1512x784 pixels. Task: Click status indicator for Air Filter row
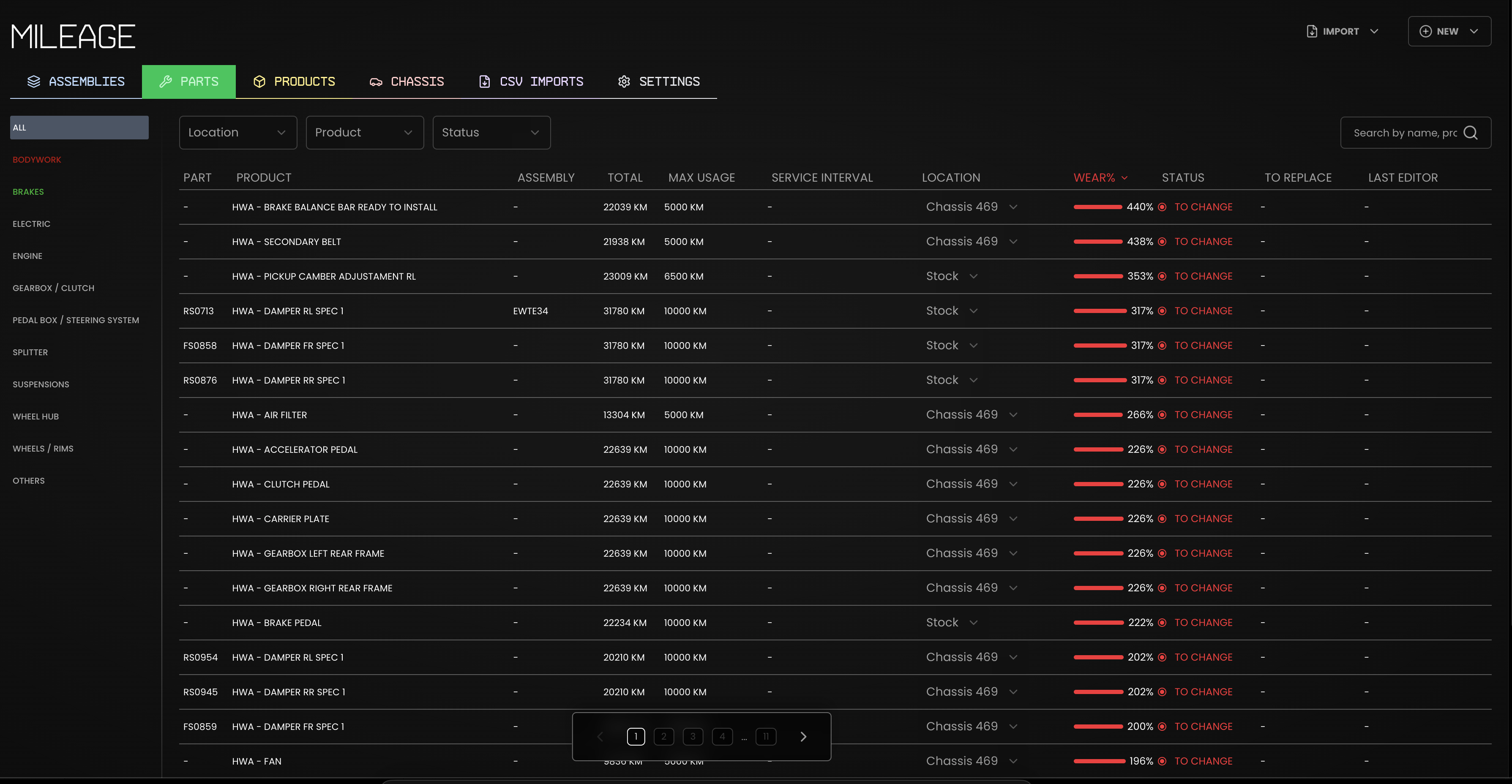pos(1162,415)
